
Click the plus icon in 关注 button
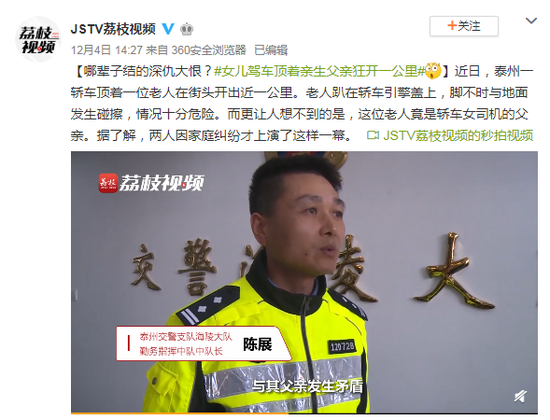[452, 25]
